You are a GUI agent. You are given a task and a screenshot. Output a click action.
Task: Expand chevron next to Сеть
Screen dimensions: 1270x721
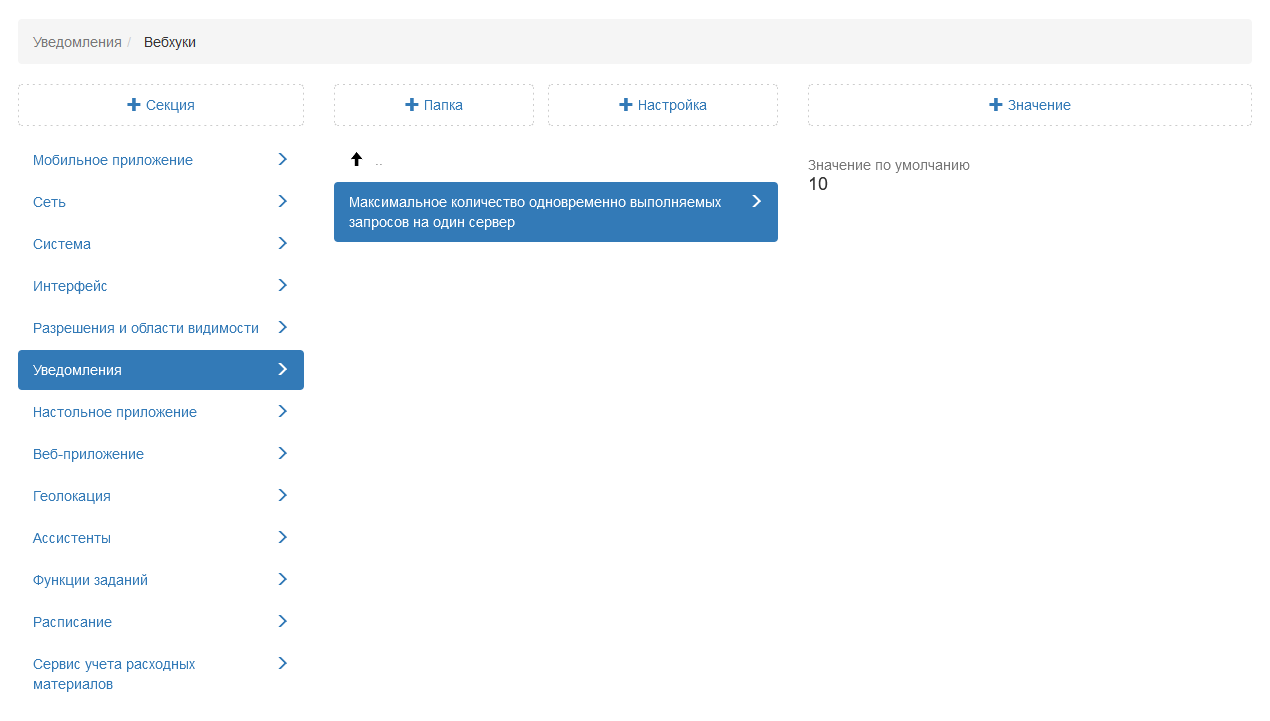(282, 202)
